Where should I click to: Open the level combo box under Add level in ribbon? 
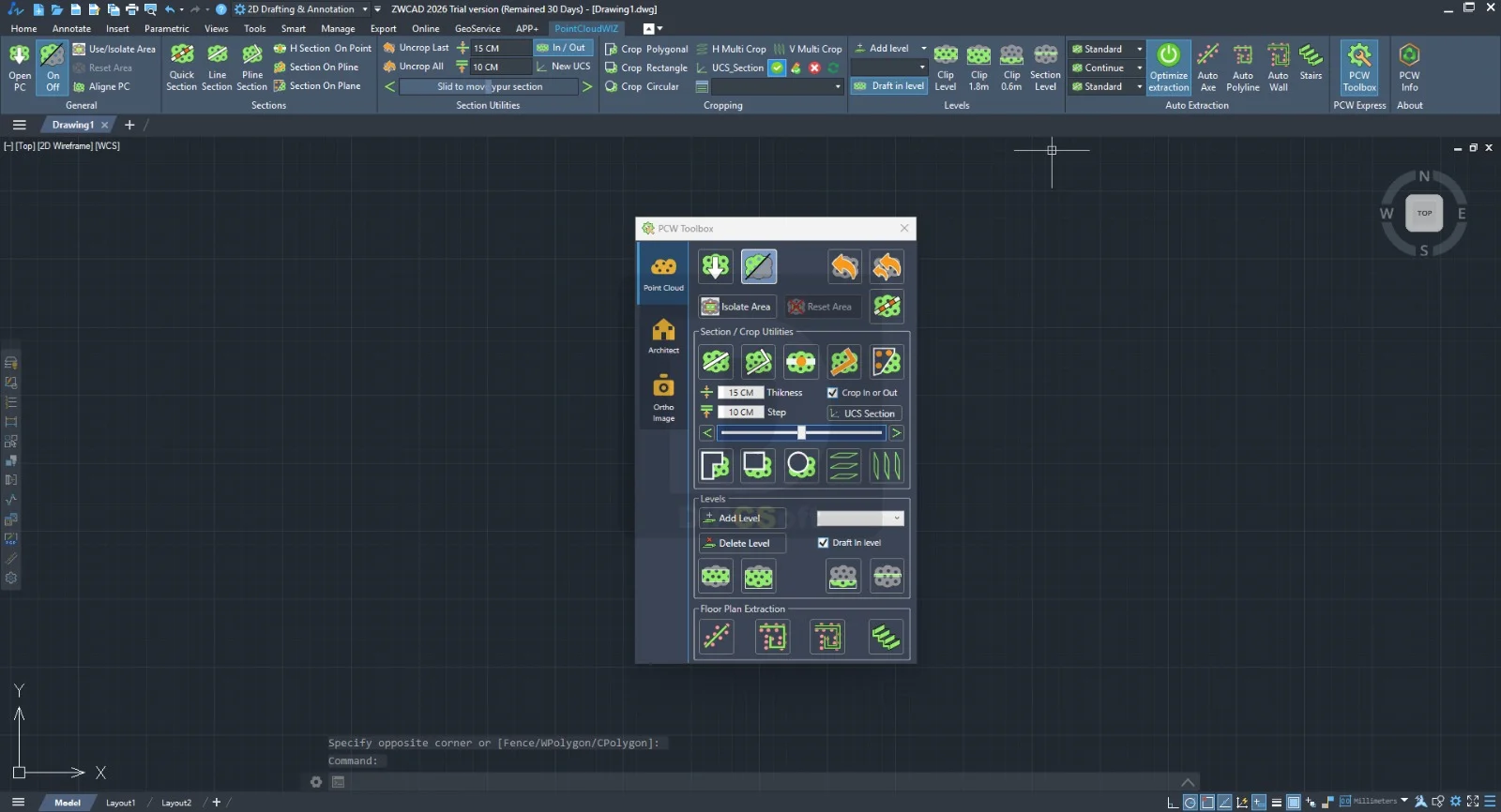(x=889, y=68)
